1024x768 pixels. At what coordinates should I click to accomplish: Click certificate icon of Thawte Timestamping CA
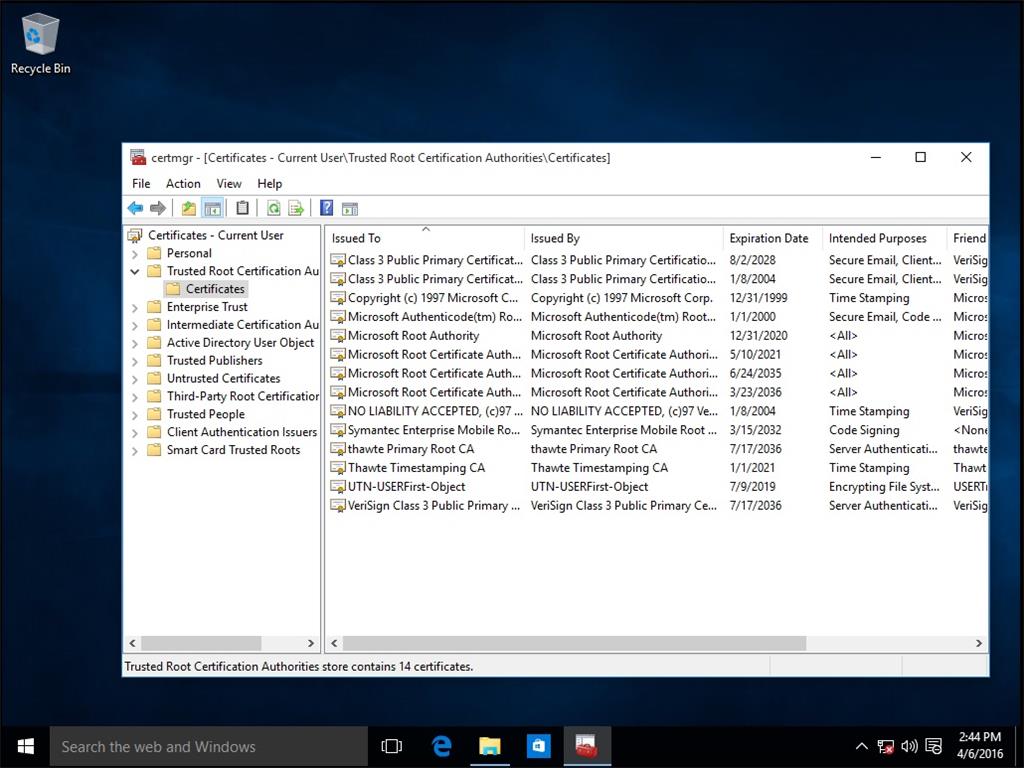coord(338,468)
